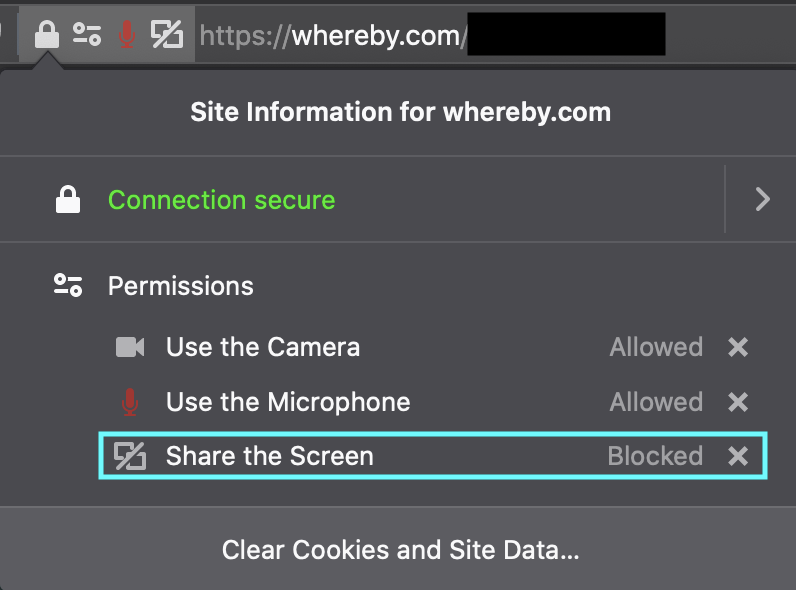Viewport: 796px width, 590px height.
Task: Click the Permissions section heading
Action: pyautogui.click(x=181, y=286)
